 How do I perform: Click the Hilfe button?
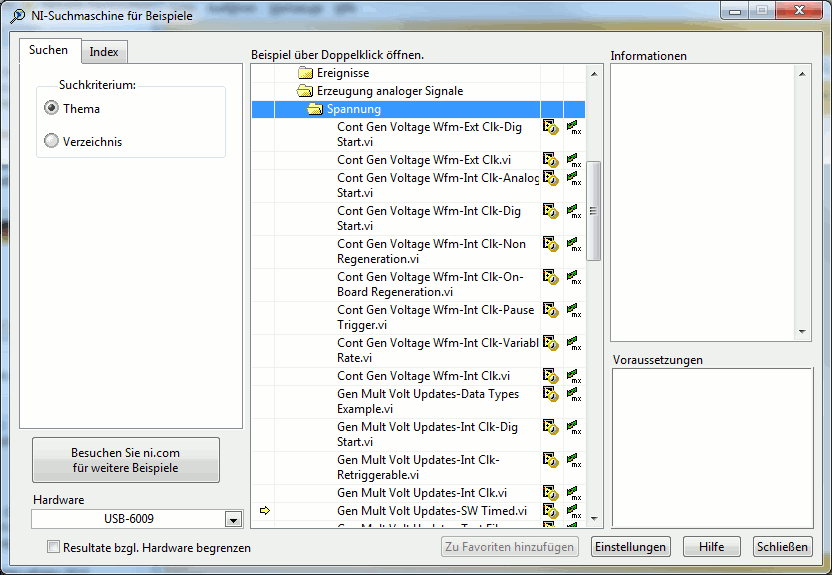(x=712, y=547)
